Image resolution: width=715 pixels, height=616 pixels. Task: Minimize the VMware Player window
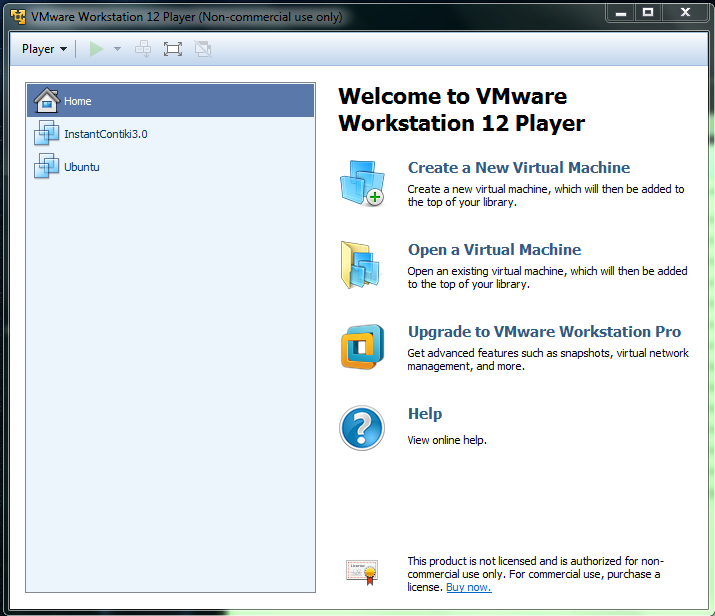point(621,13)
